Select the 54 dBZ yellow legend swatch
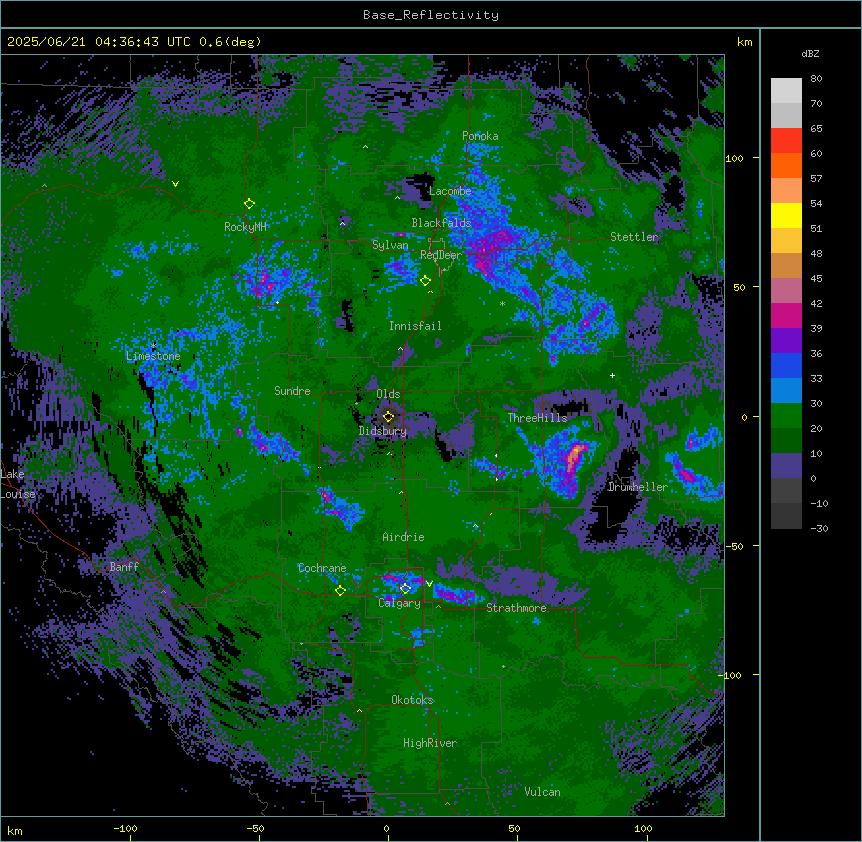862x842 pixels. (786, 215)
